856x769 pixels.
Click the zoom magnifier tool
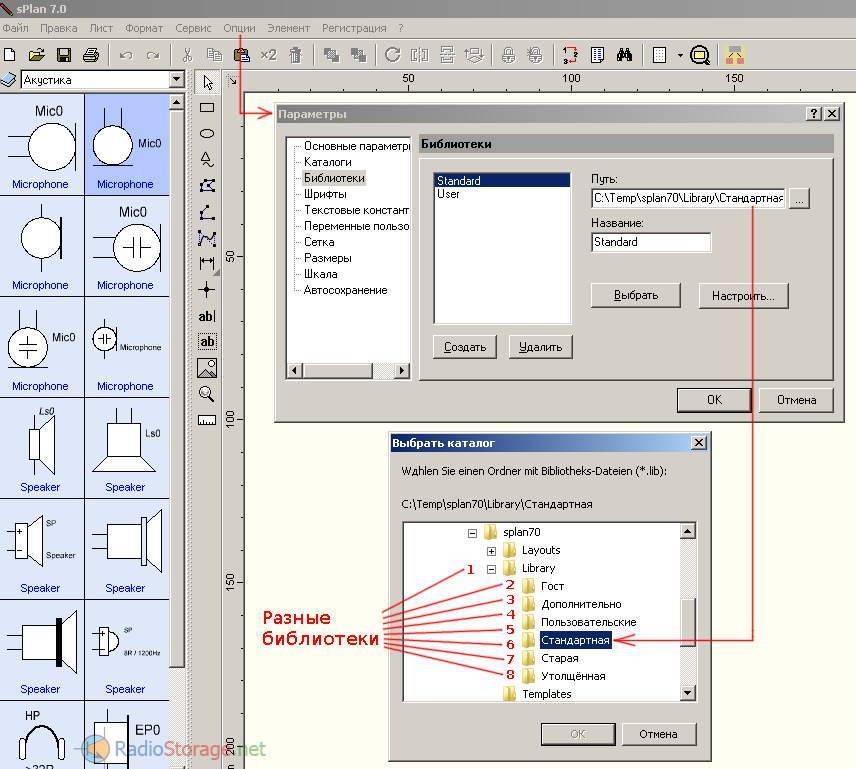coord(207,393)
